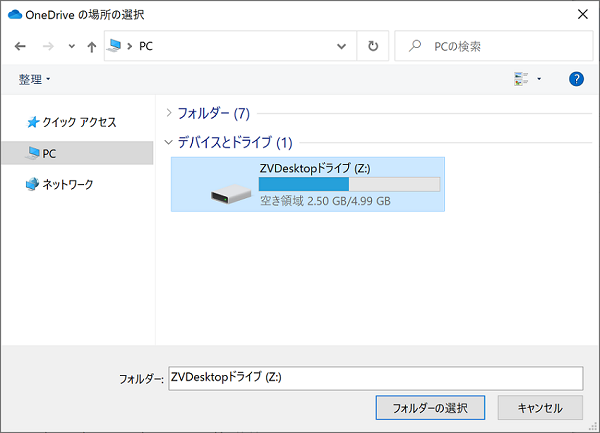Click the フォルダー name input field
The height and width of the screenshot is (433, 600).
[376, 378]
